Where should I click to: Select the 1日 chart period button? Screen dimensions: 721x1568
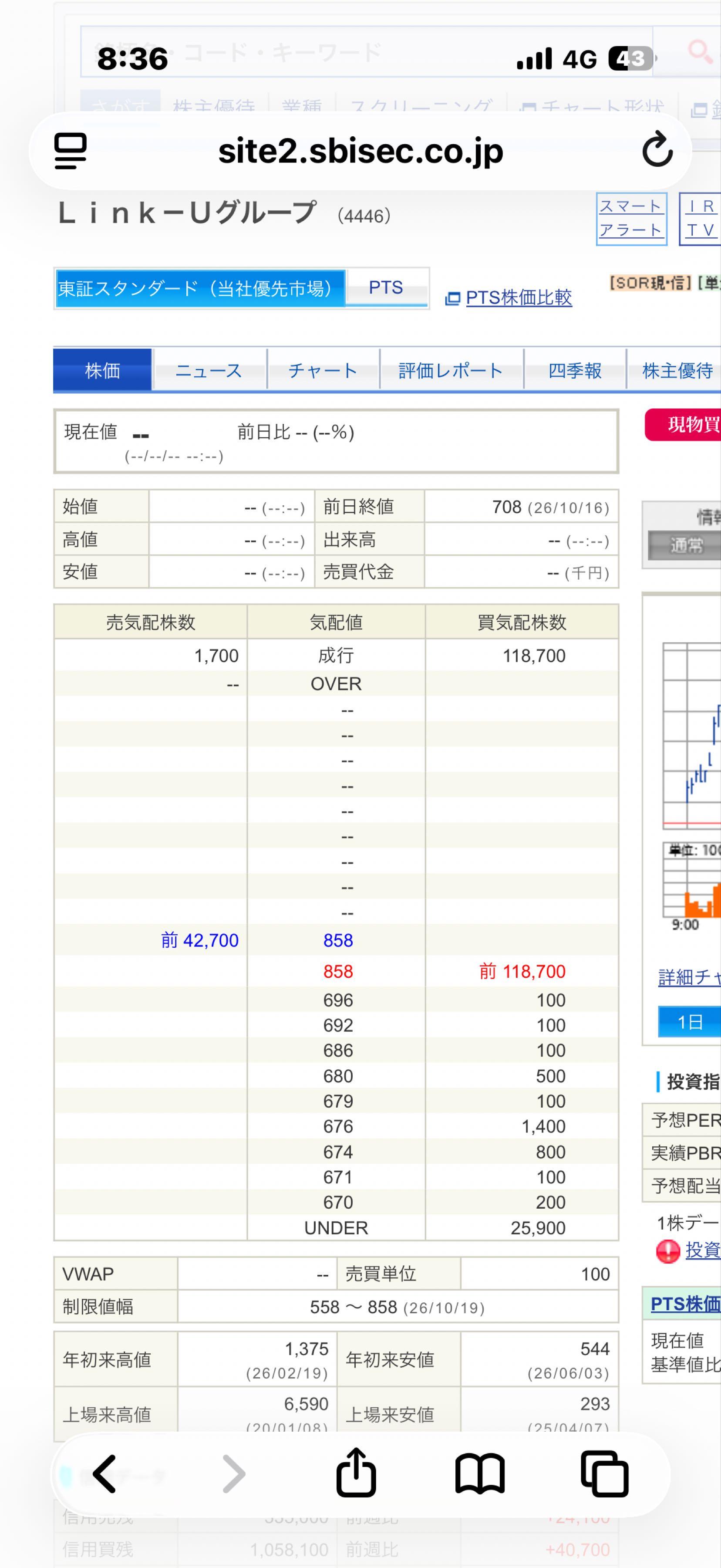point(689,1021)
